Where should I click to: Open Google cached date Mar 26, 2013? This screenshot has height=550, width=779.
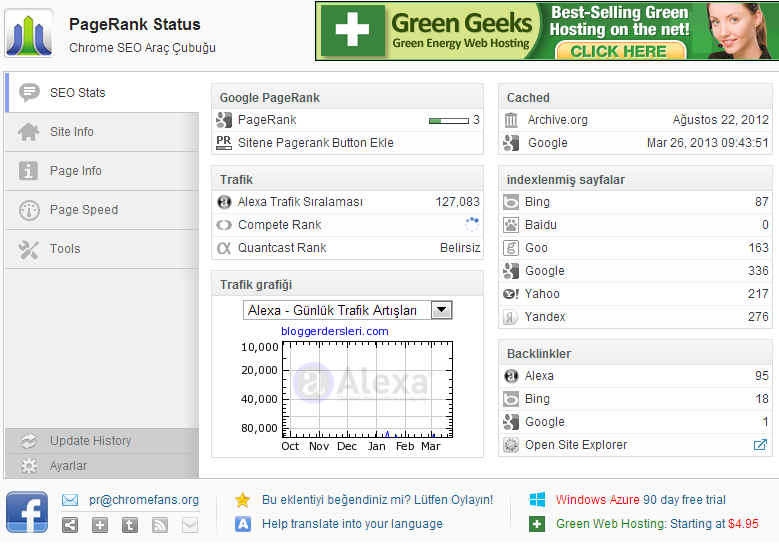(707, 143)
